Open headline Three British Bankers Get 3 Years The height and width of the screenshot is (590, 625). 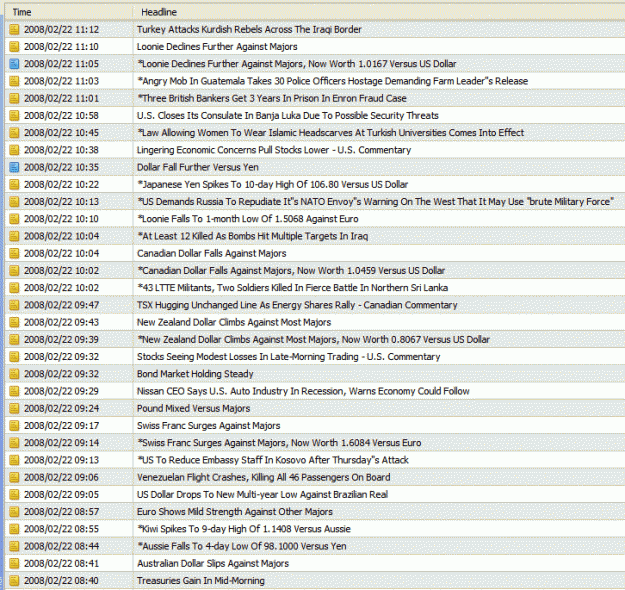(x=272, y=98)
